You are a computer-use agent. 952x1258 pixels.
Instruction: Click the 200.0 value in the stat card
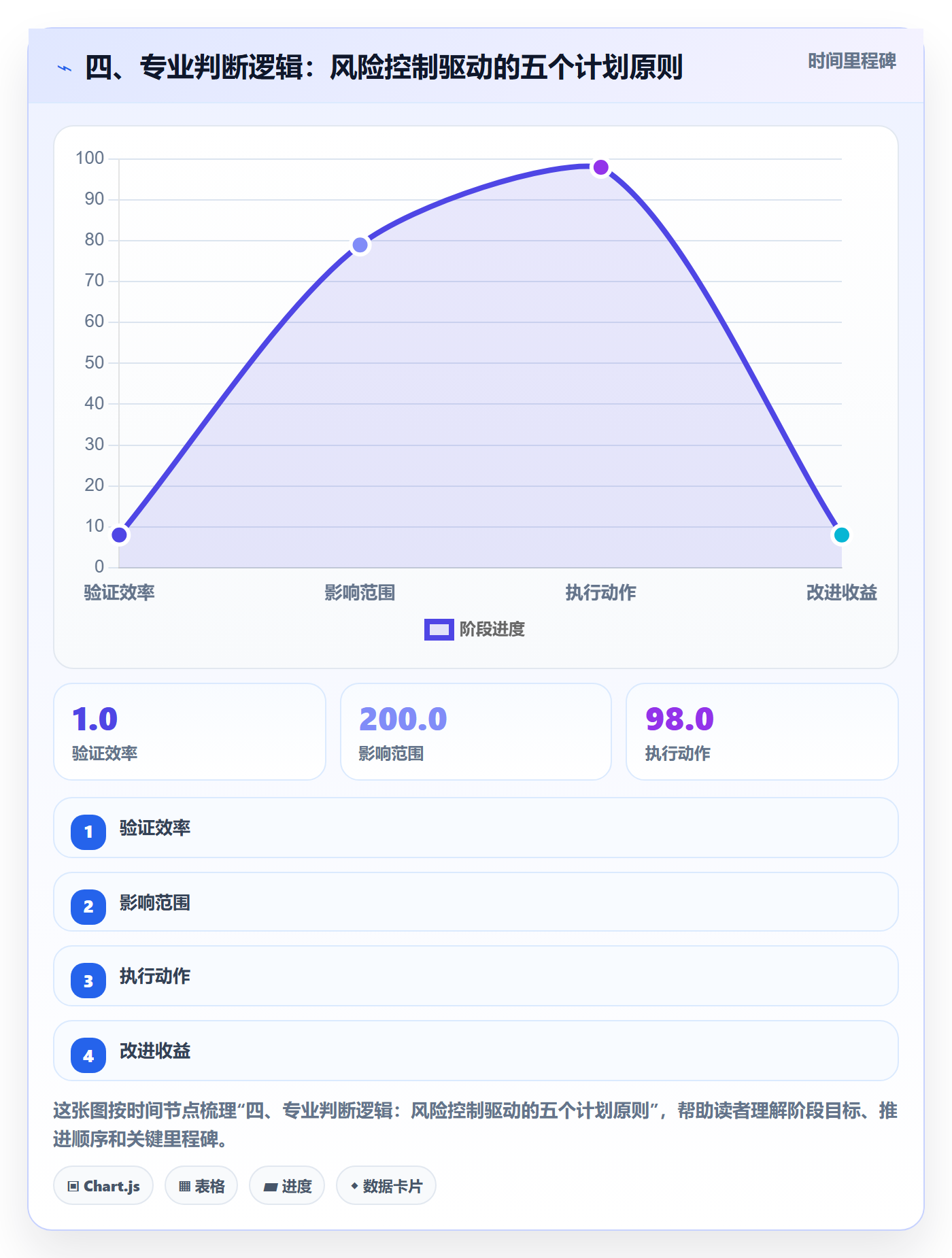pos(403,719)
